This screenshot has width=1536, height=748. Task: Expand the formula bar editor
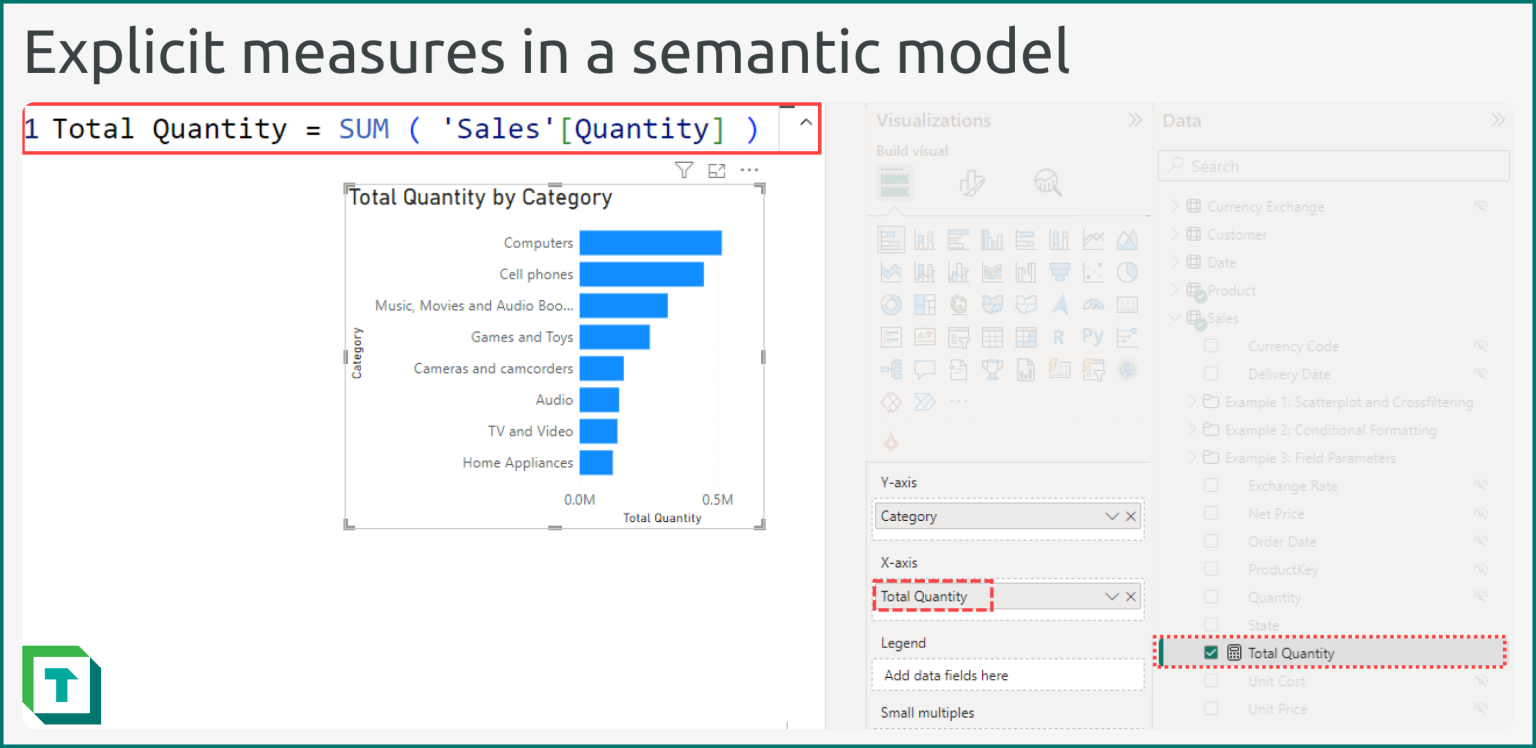tap(804, 122)
